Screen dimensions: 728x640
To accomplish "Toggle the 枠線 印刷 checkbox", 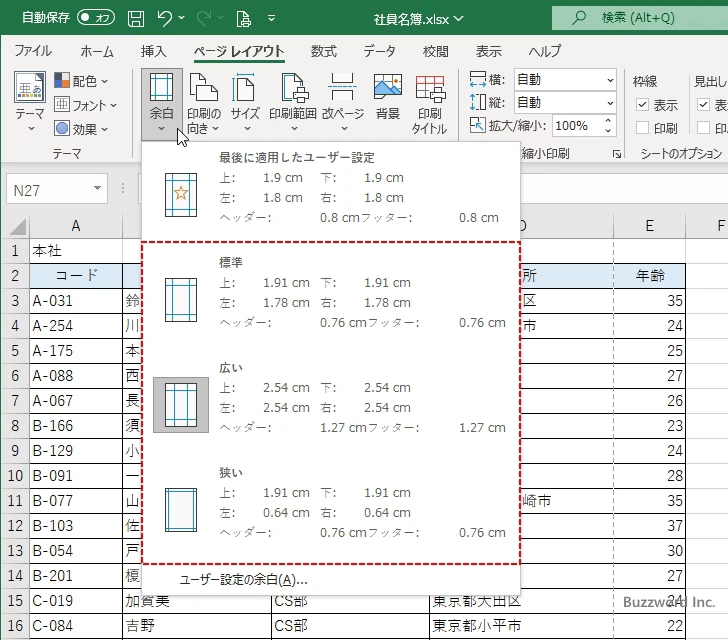I will coord(642,128).
